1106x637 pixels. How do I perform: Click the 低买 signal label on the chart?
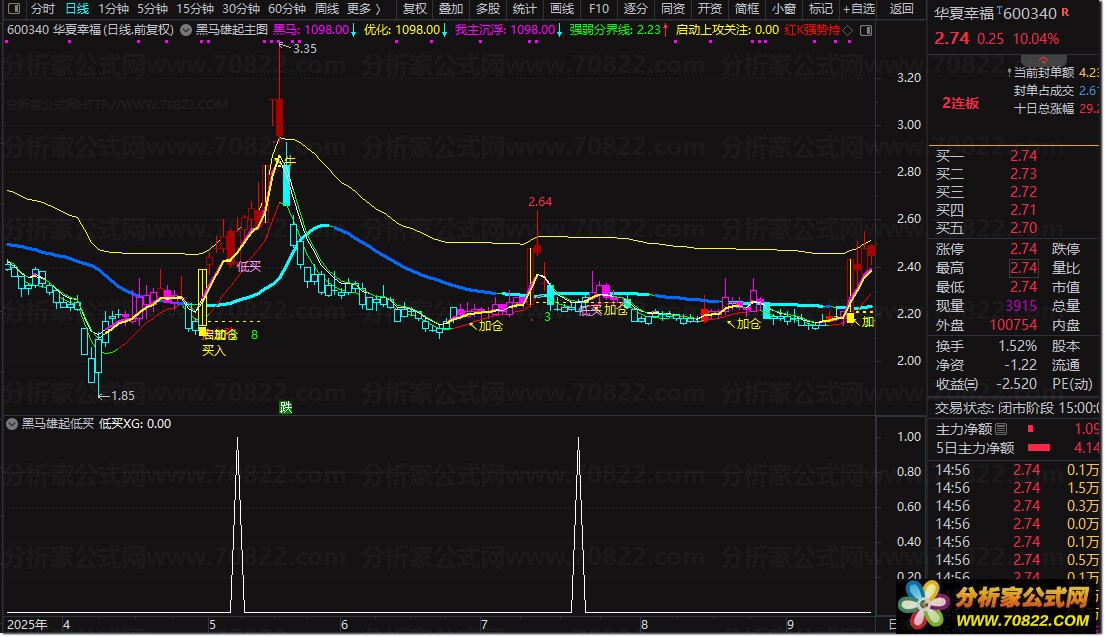249,266
